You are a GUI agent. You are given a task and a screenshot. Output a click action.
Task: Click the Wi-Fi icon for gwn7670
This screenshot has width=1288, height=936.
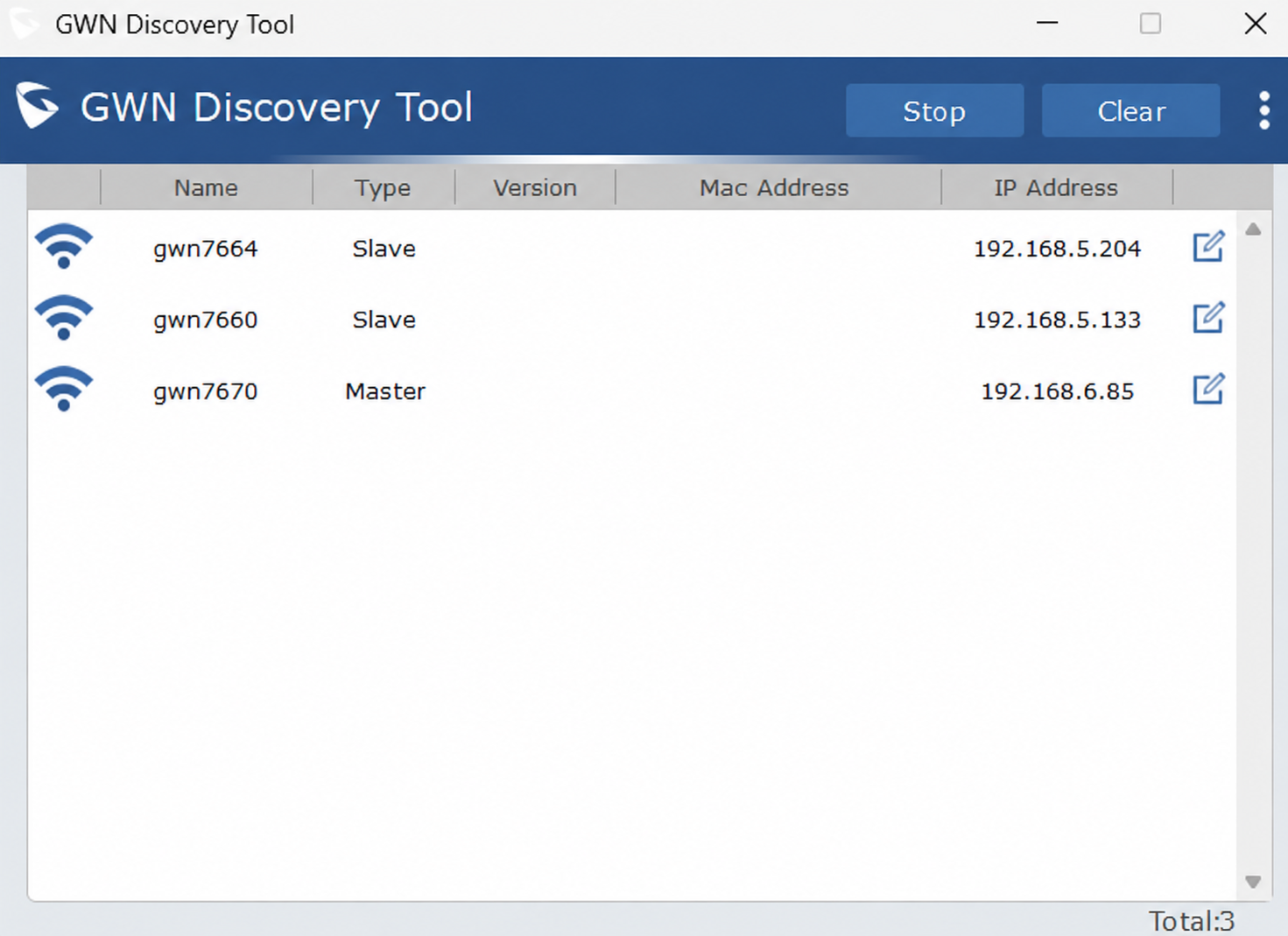63,389
